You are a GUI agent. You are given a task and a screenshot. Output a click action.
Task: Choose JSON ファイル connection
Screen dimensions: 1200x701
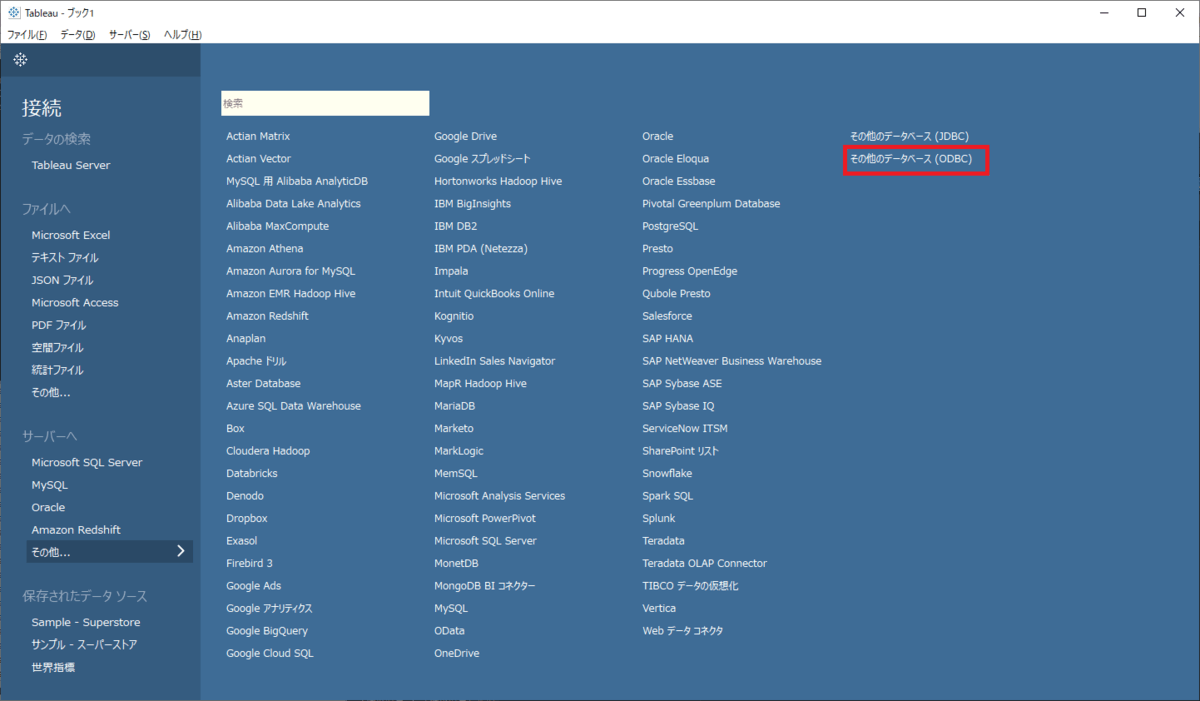click(62, 280)
